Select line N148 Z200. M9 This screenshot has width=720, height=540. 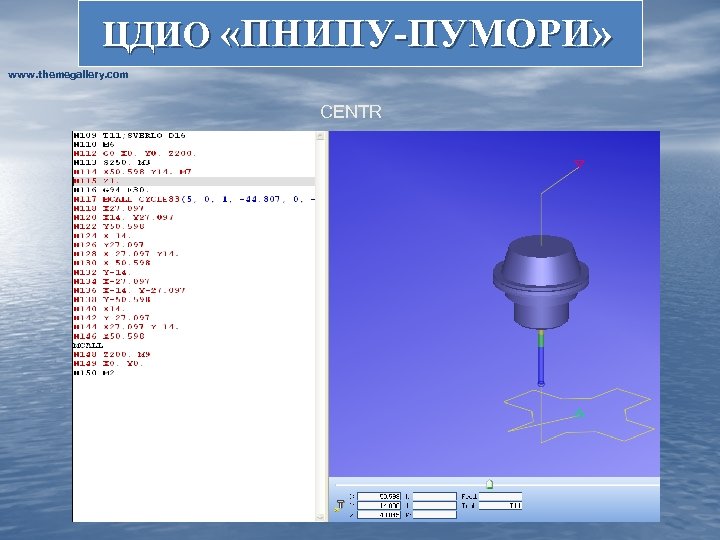point(112,354)
